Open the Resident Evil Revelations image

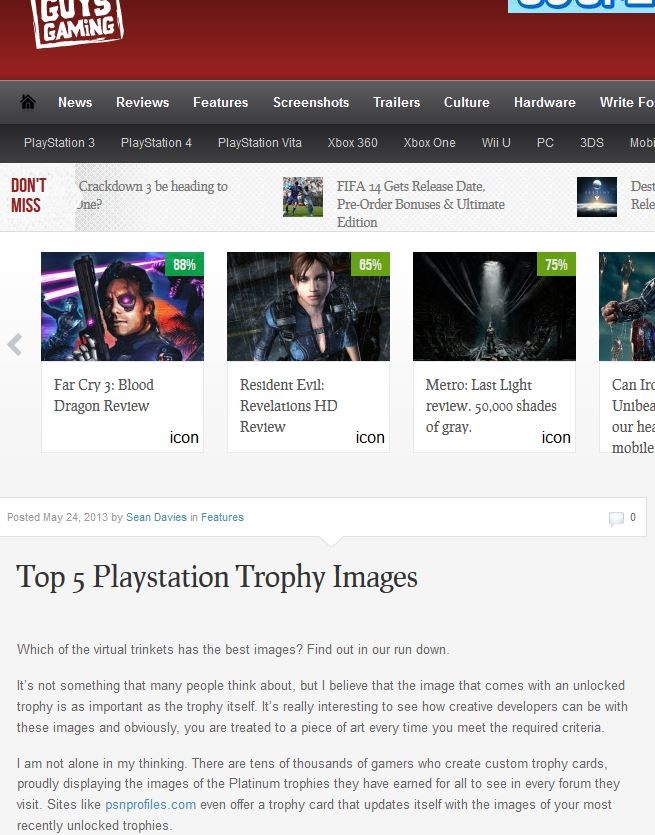click(308, 306)
